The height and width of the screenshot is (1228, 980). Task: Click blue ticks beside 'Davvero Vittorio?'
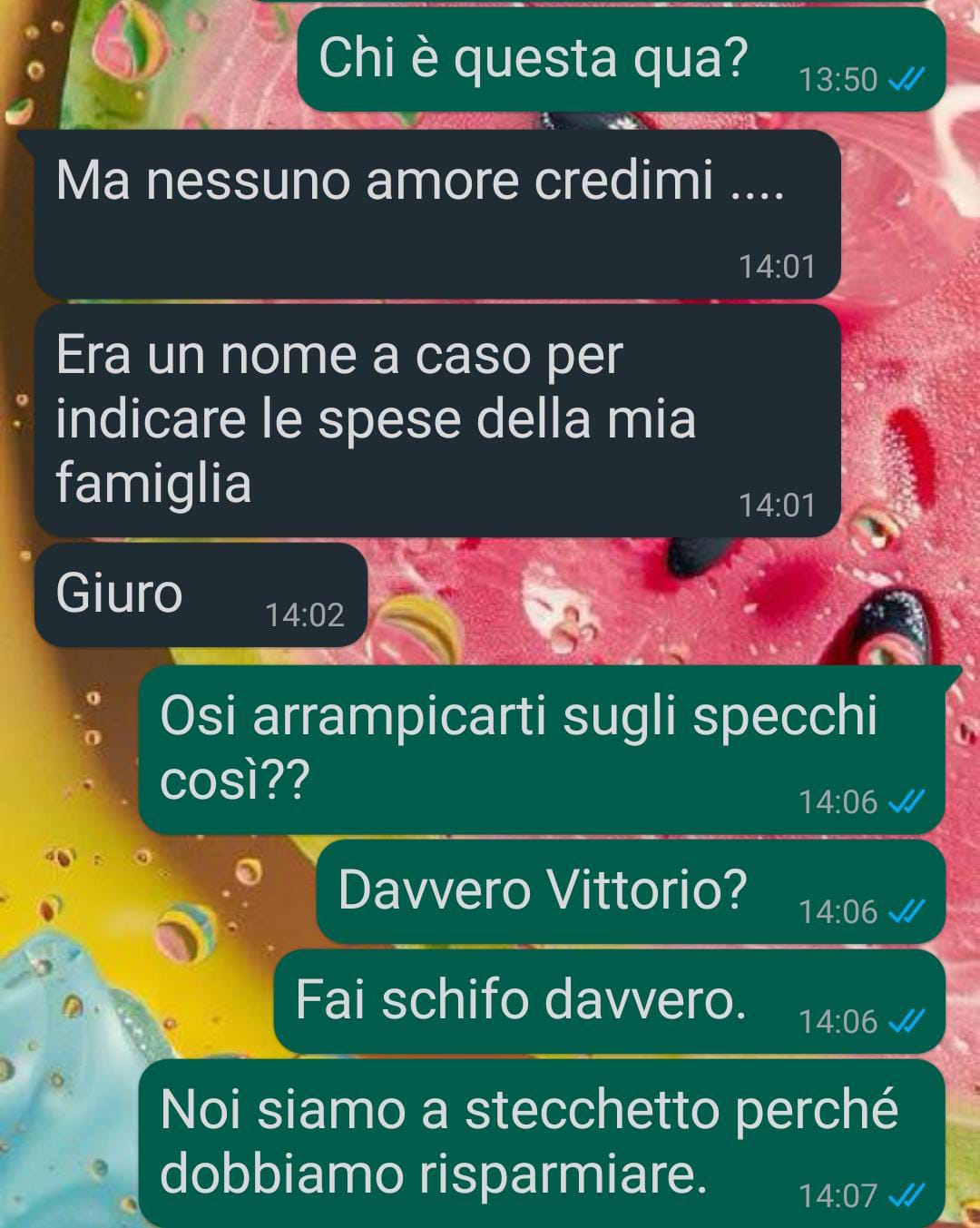[x=906, y=911]
